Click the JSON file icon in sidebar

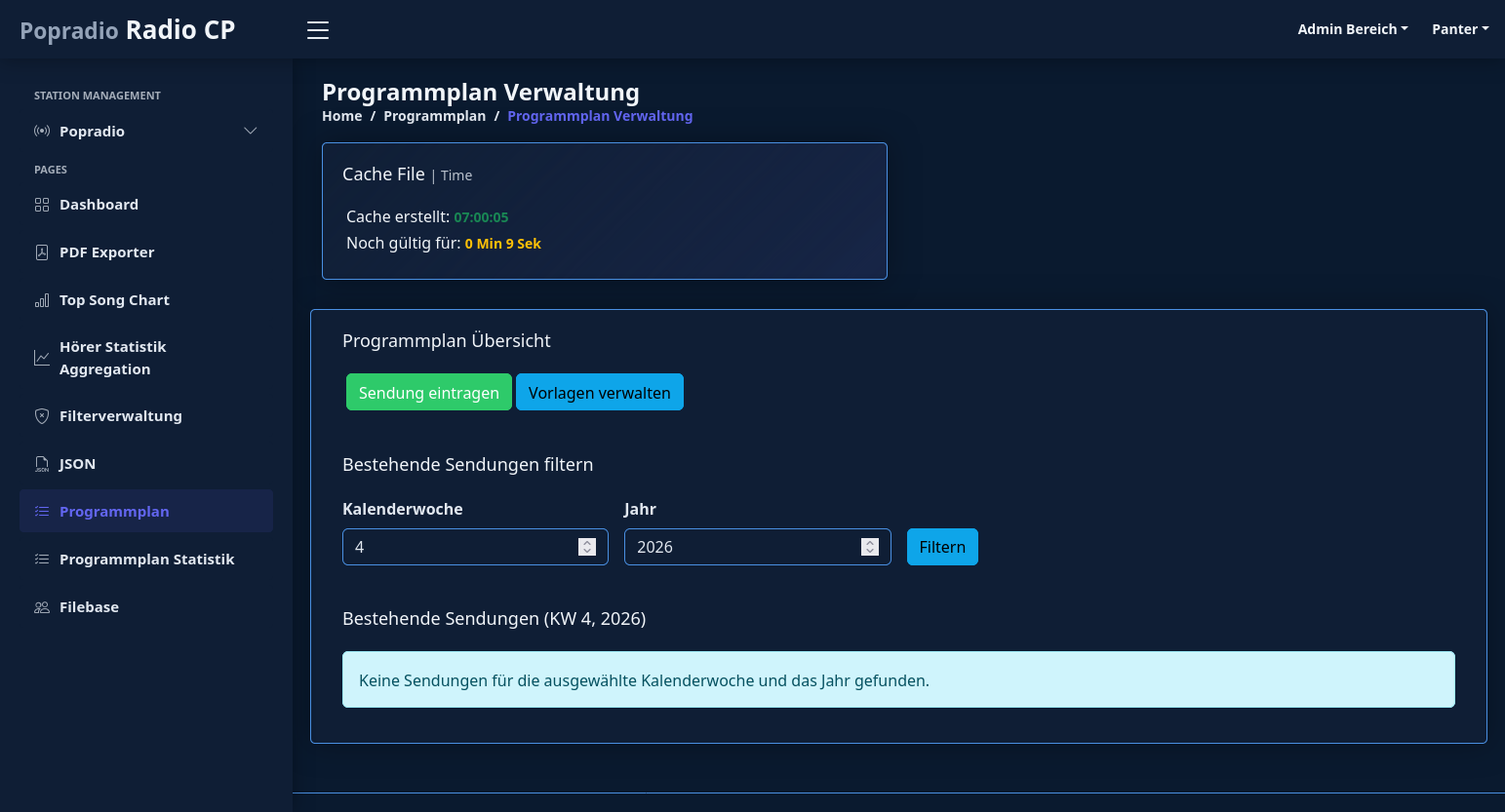(41, 463)
